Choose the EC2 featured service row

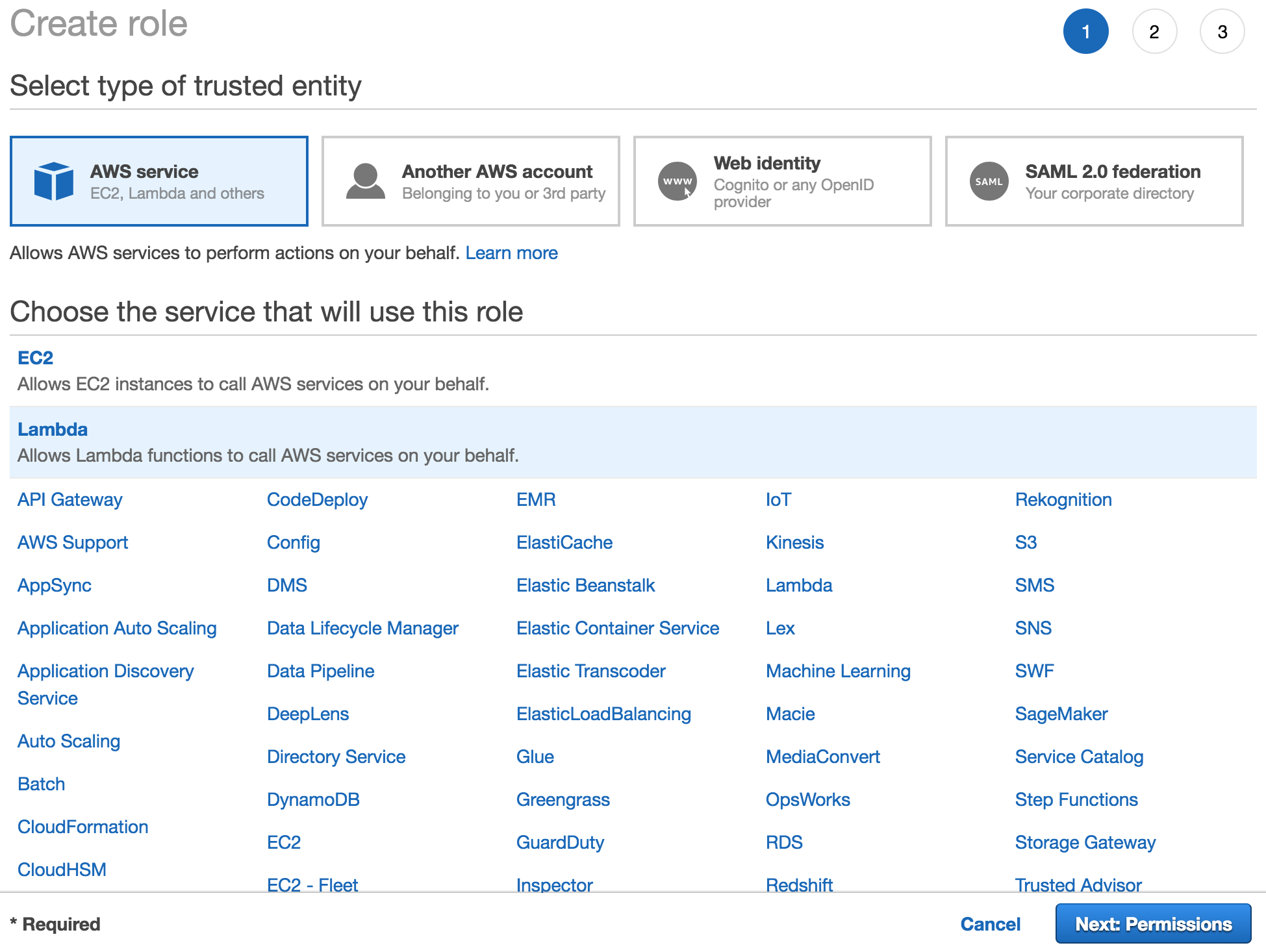pos(633,371)
